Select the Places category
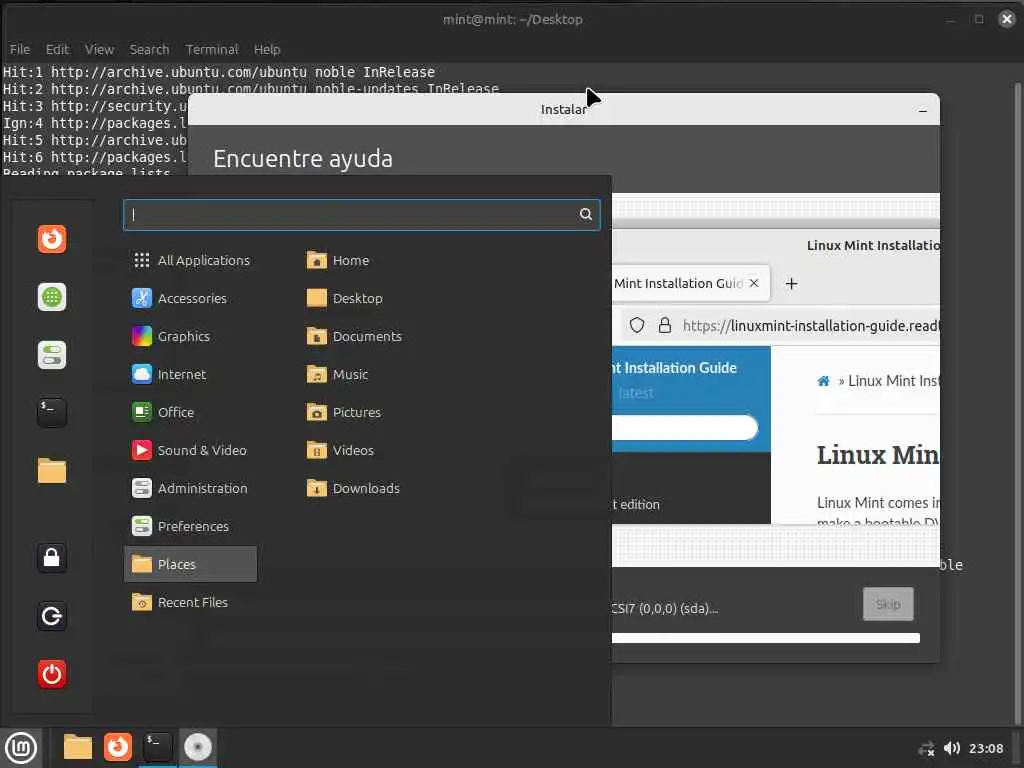1024x768 pixels. coord(191,564)
